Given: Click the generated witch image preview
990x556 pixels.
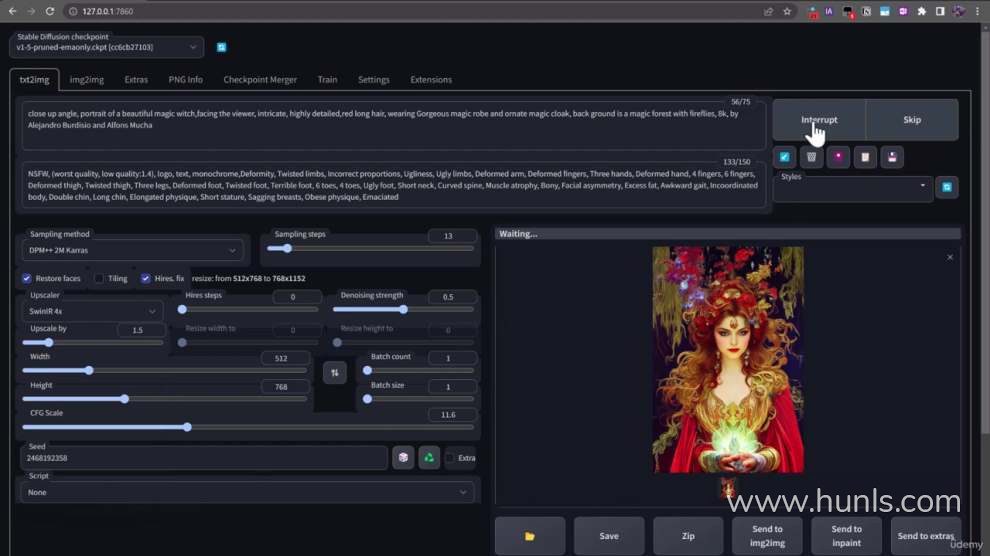Looking at the screenshot, I should [x=728, y=360].
